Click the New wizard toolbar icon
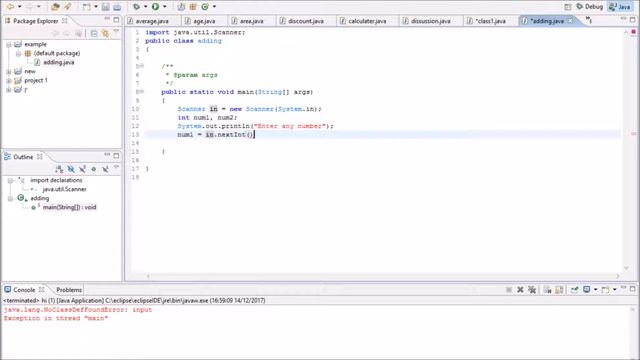 87,7
